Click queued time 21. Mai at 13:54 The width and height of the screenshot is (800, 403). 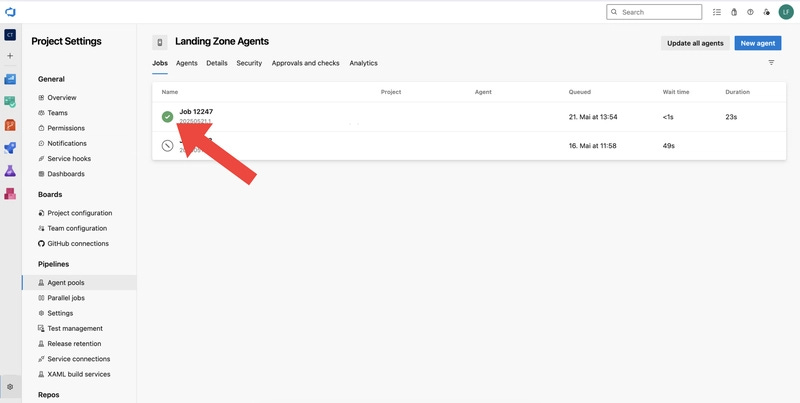593,117
